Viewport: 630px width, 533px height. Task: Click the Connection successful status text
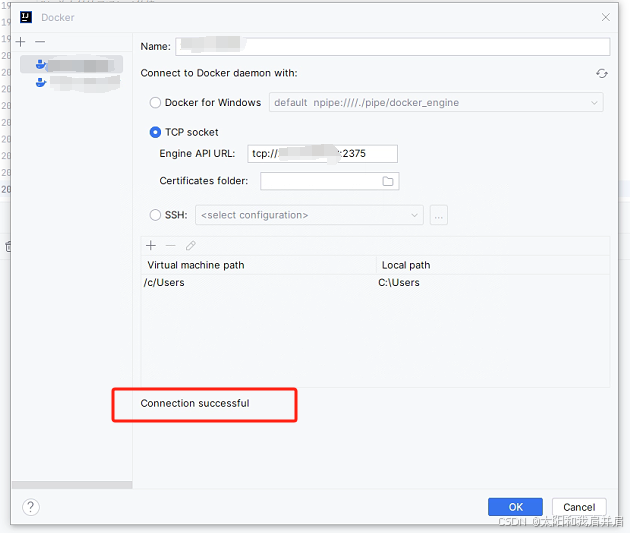pos(195,403)
